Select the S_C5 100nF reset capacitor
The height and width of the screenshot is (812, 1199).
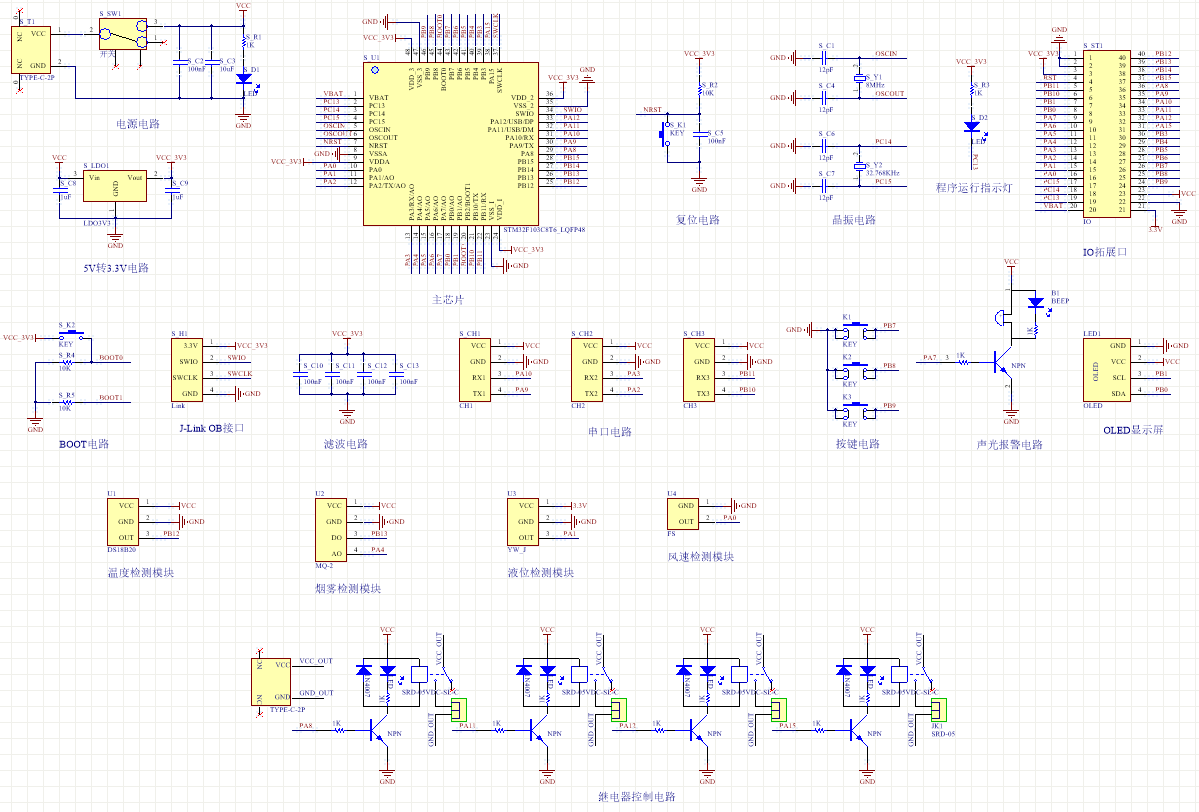point(699,135)
